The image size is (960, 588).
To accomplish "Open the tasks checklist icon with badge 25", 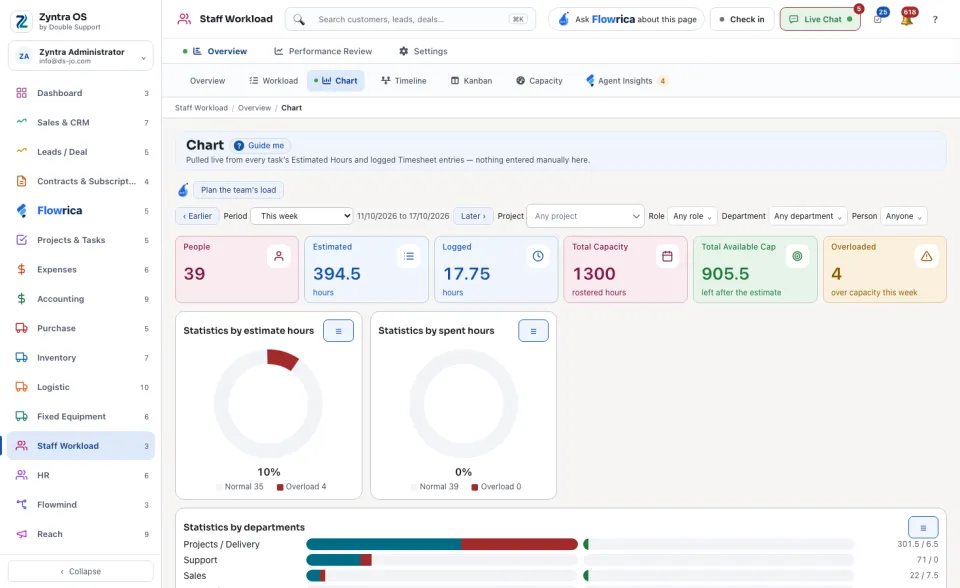I will point(878,19).
